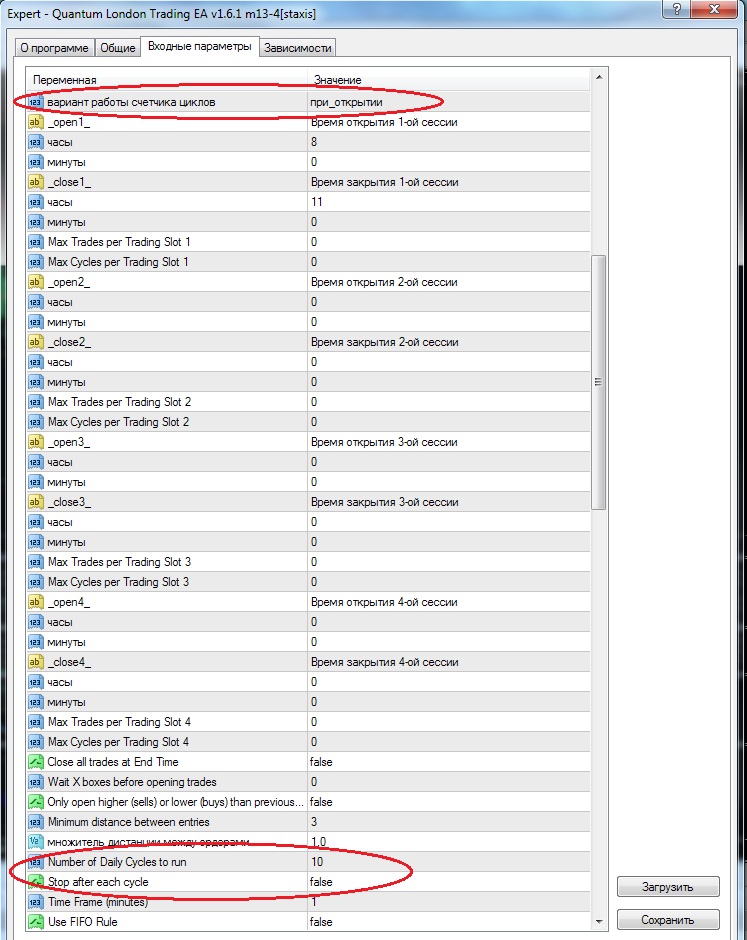The width and height of the screenshot is (747, 940).
Task: Edit value 10 of Number of Daily Cycles
Action: click(449, 862)
